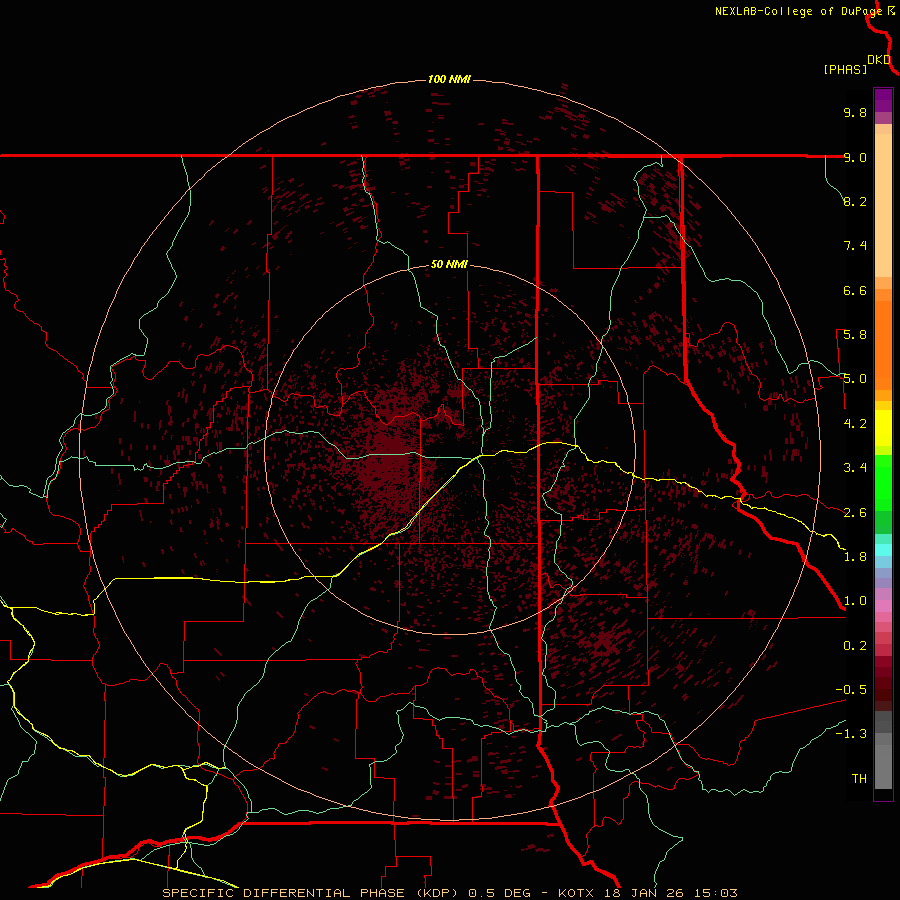Click the 7.4 scale value
This screenshot has height=900, width=900.
855,246
